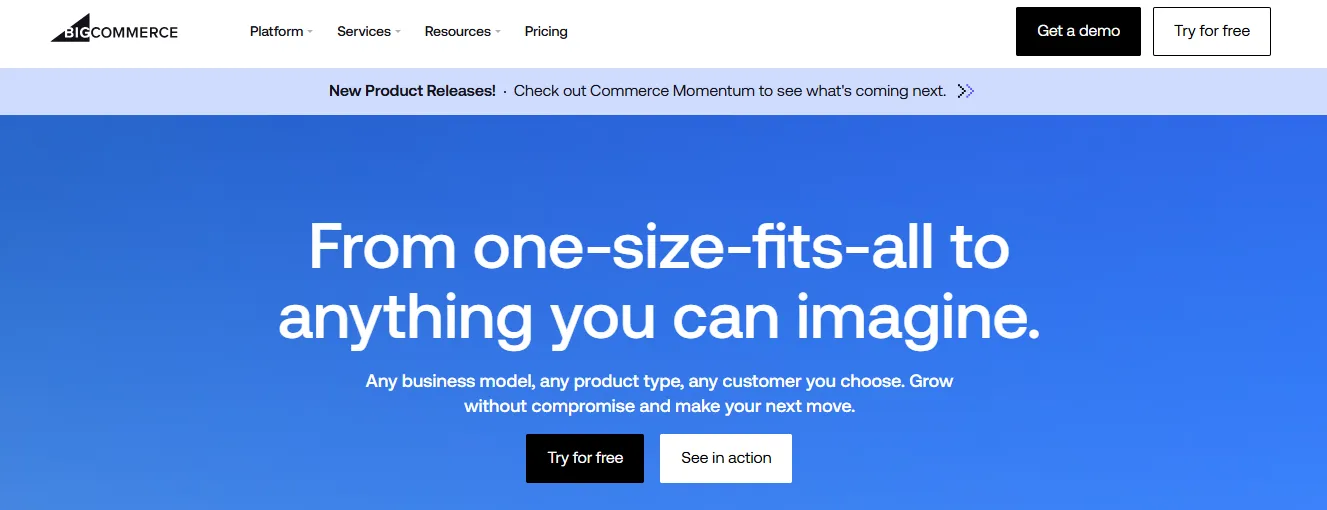Click the black Try for free hero button
Screen dimensions: 1327x510
(x=585, y=458)
